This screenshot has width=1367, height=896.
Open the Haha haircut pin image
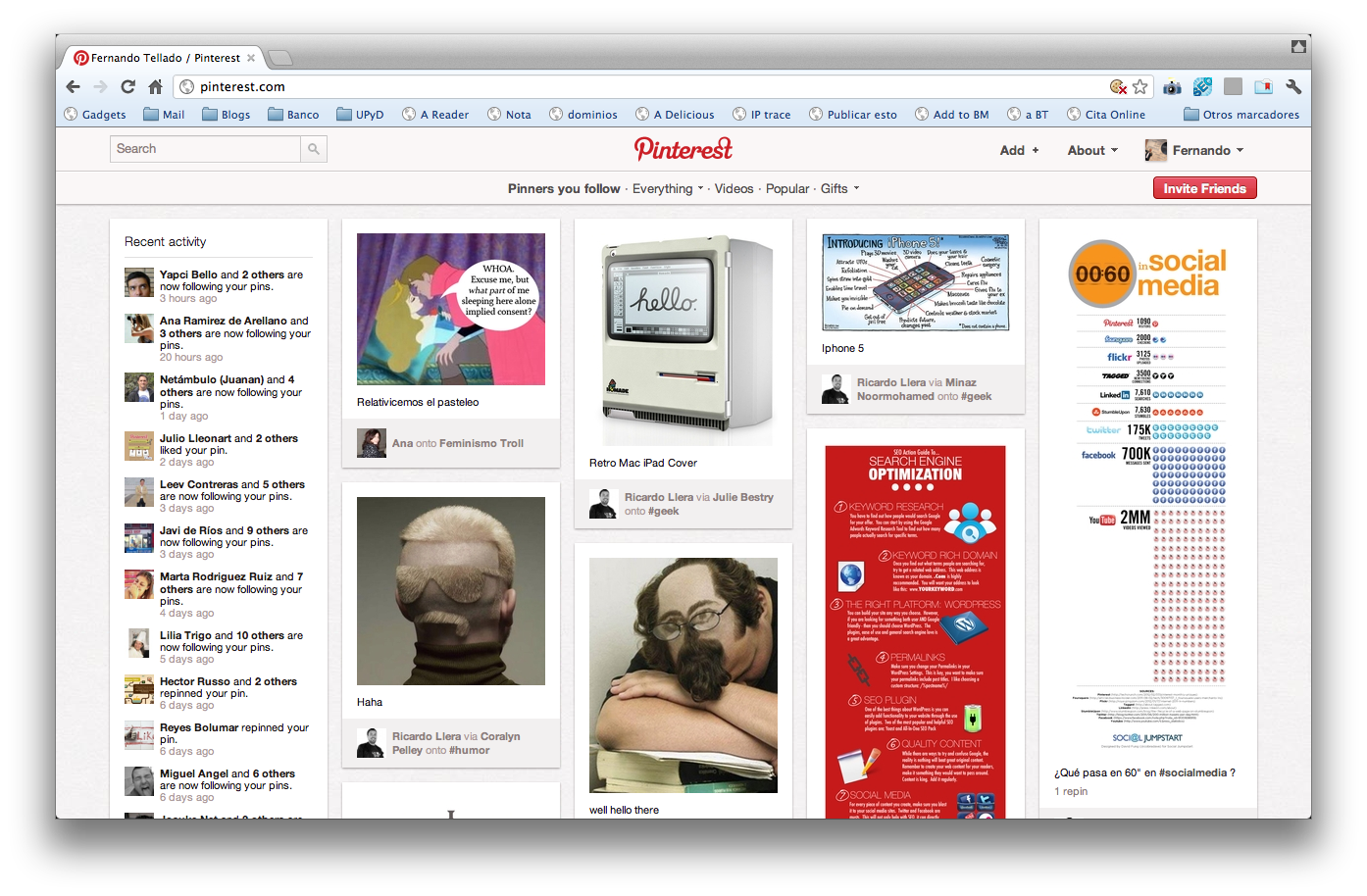(451, 591)
